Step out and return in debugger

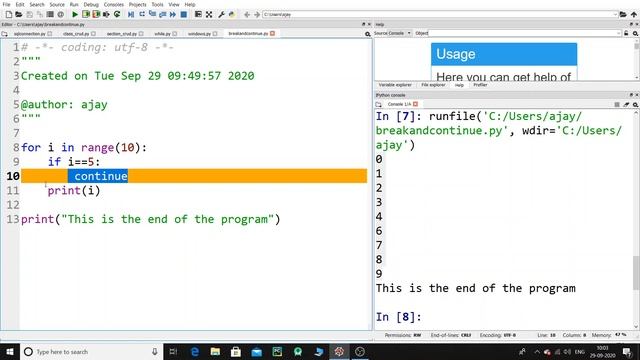pyautogui.click(x=162, y=14)
